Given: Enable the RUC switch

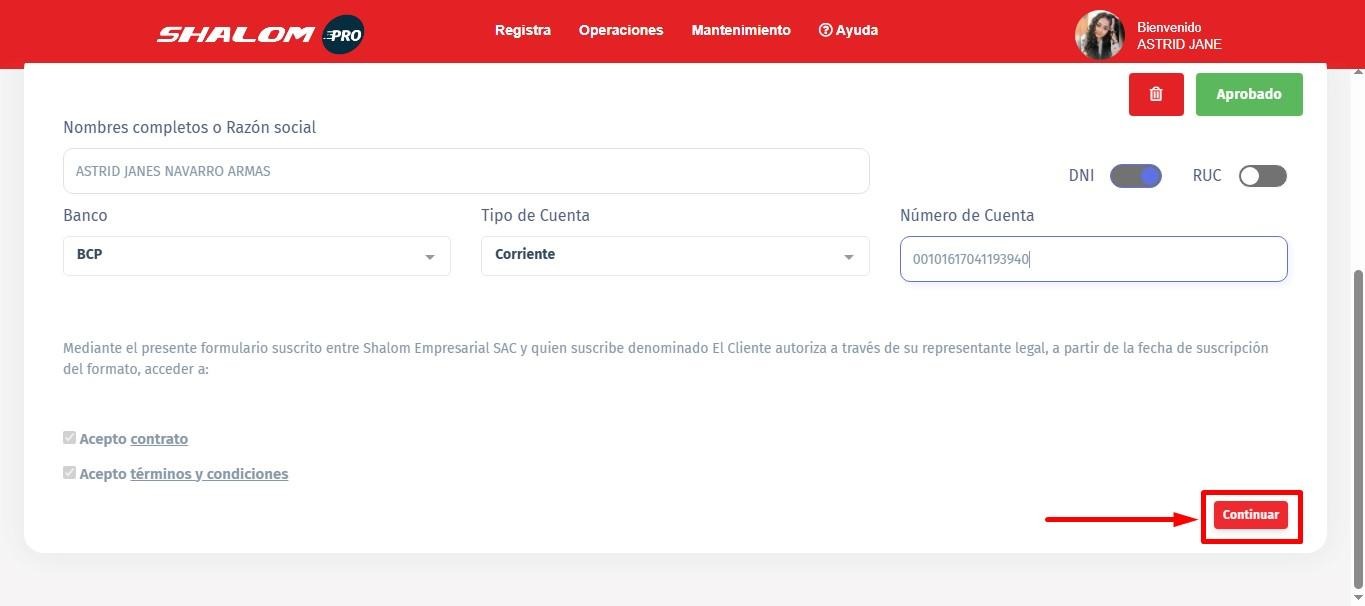Looking at the screenshot, I should point(1262,176).
